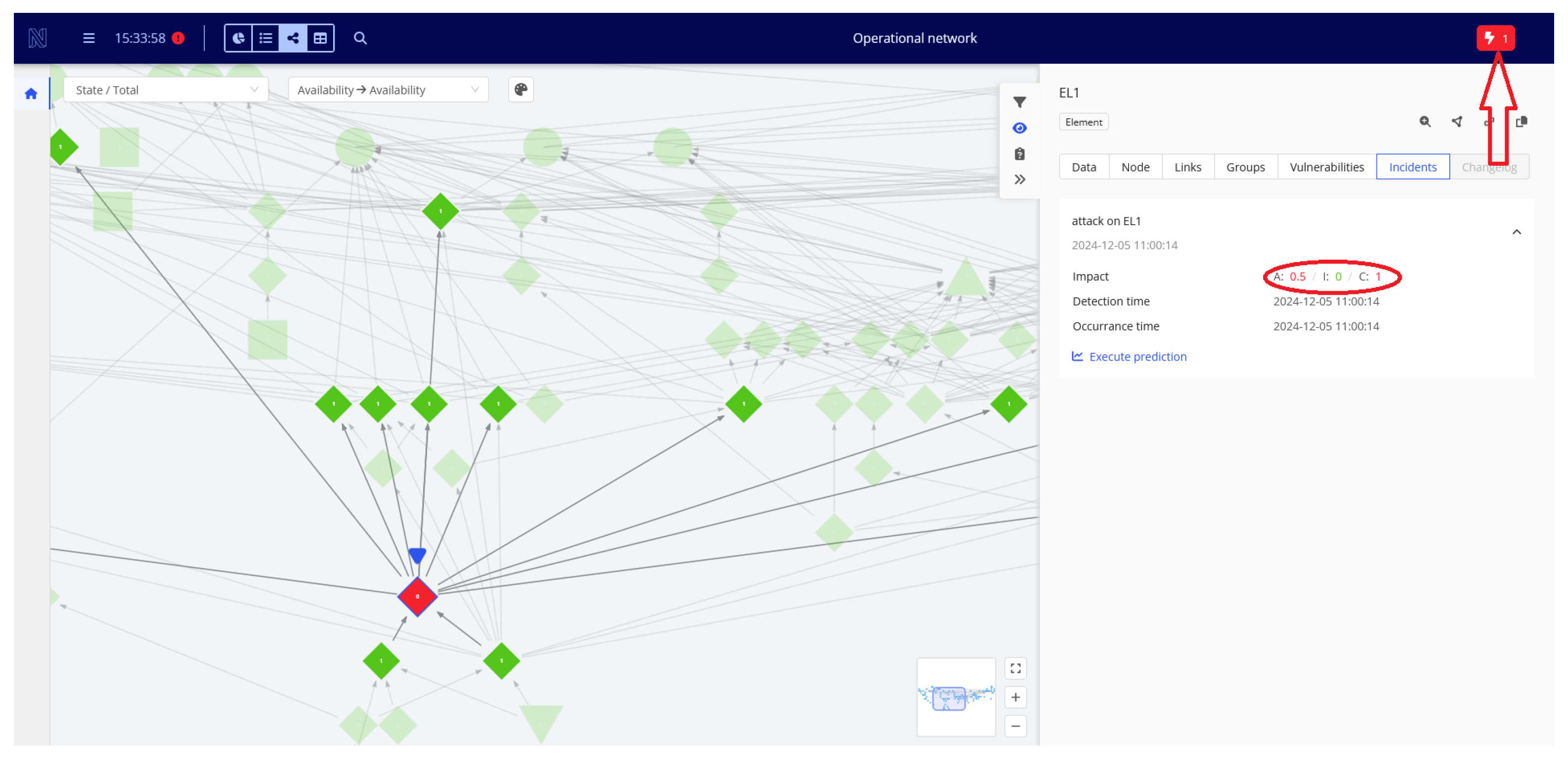Open the hamburger menu
The height and width of the screenshot is (760, 1568).
89,38
